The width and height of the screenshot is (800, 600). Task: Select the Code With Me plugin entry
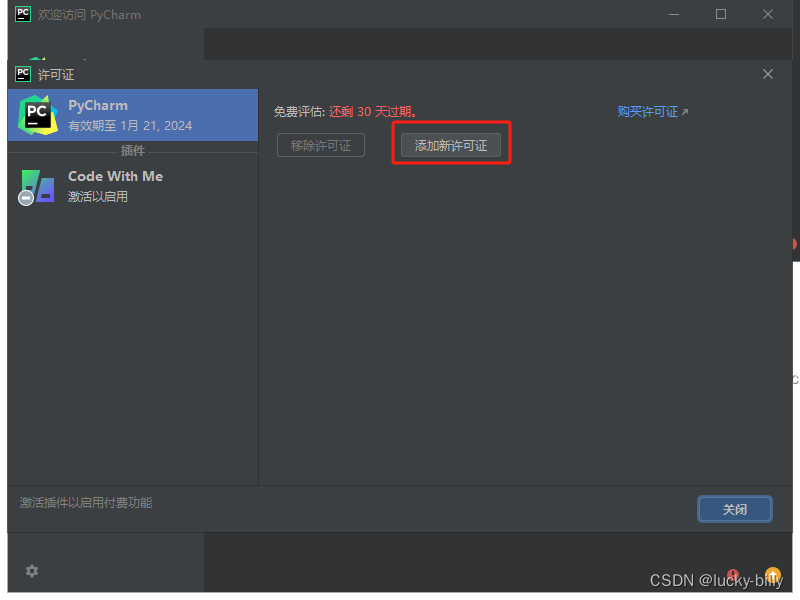133,186
